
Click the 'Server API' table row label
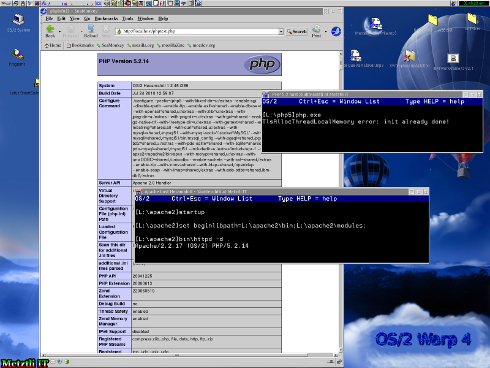(109, 183)
